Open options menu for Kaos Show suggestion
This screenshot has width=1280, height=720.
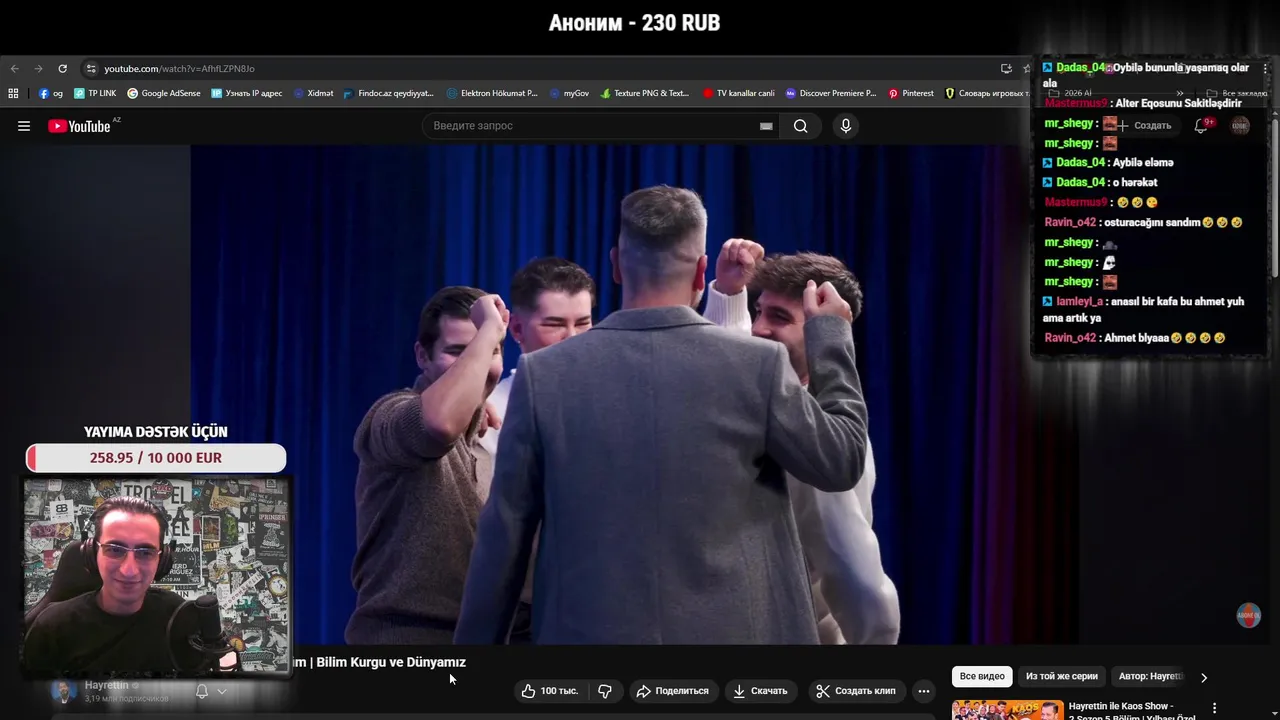click(1215, 708)
